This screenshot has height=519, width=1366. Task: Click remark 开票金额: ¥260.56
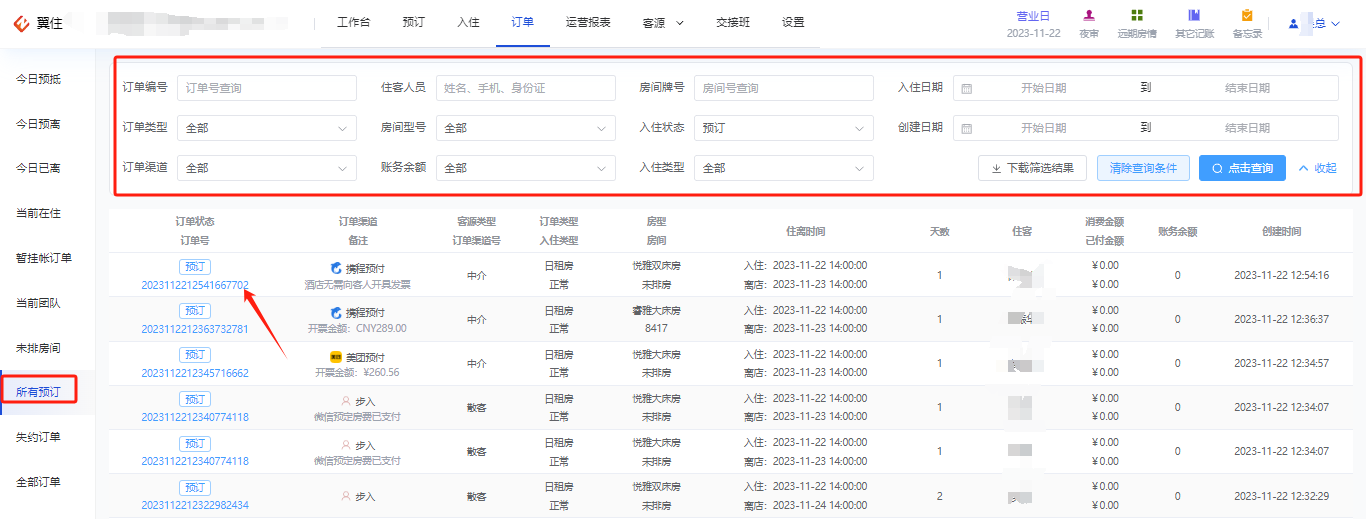pos(357,372)
